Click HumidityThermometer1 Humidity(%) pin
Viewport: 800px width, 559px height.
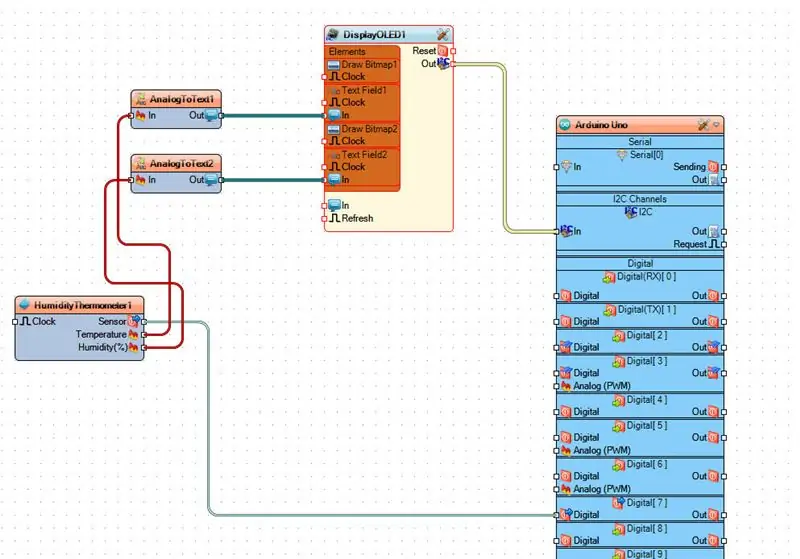pos(144,347)
